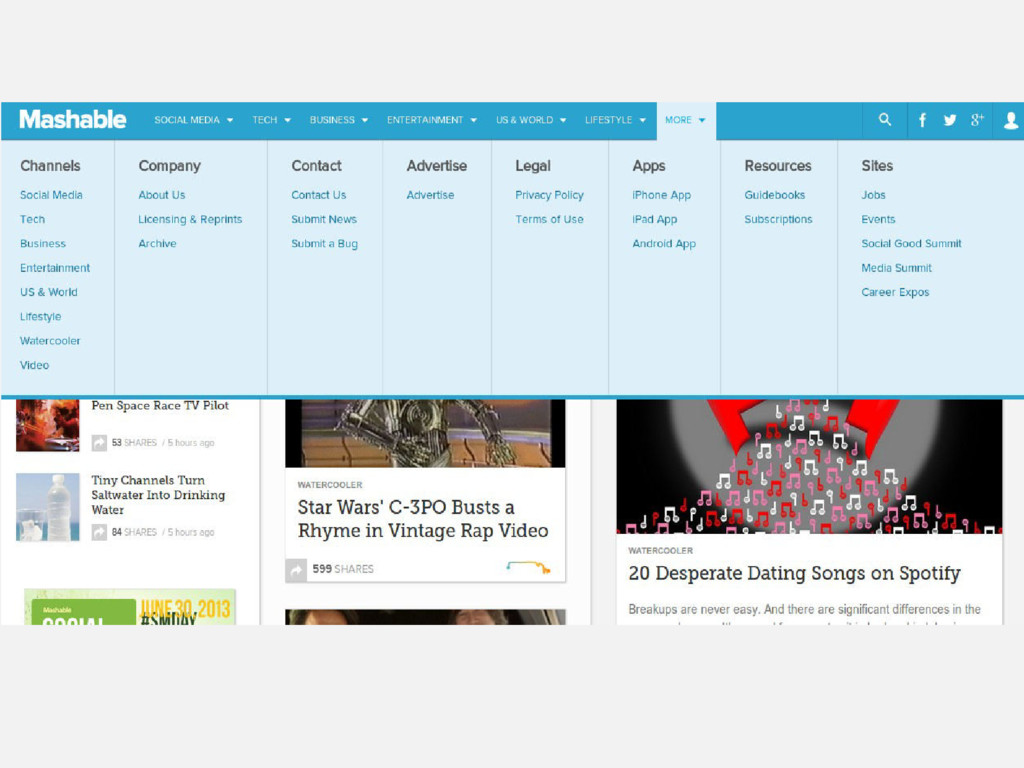Select Social Media under Channels
This screenshot has width=1024, height=768.
point(51,195)
